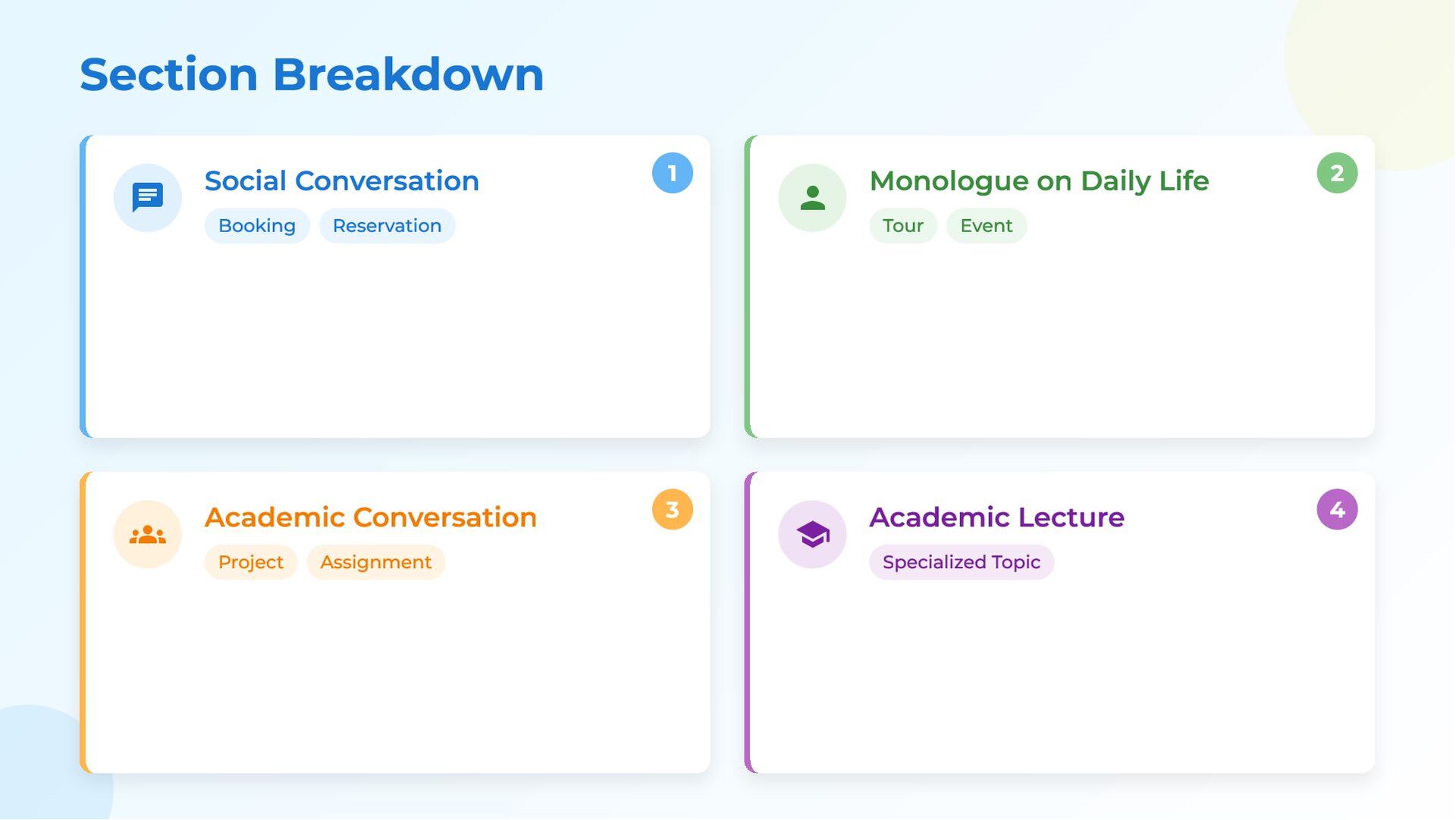Open the Academic Lecture heading

(996, 517)
